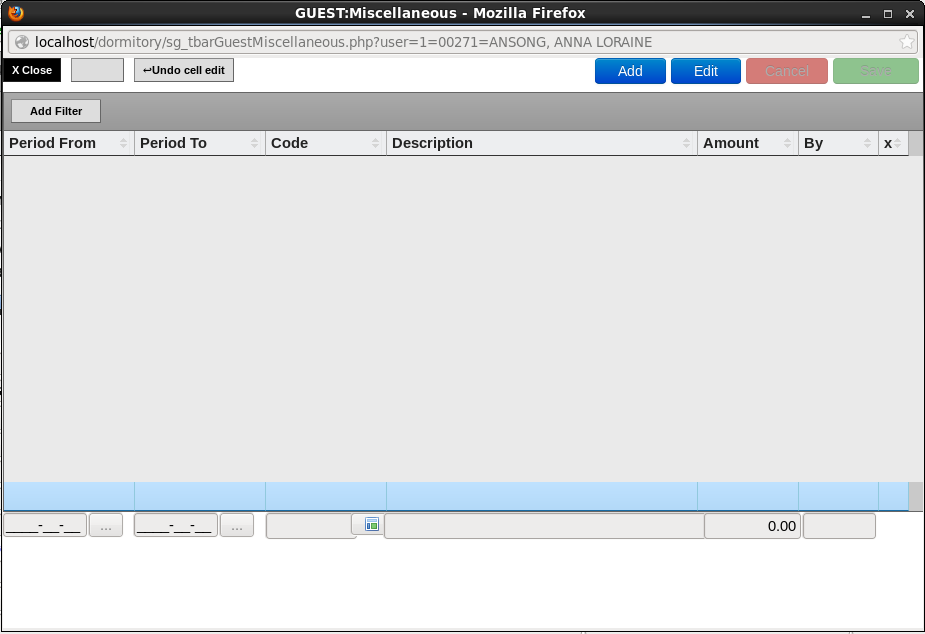Click the browser URL address bar
Image resolution: width=925 pixels, height=634 pixels.
pos(450,42)
